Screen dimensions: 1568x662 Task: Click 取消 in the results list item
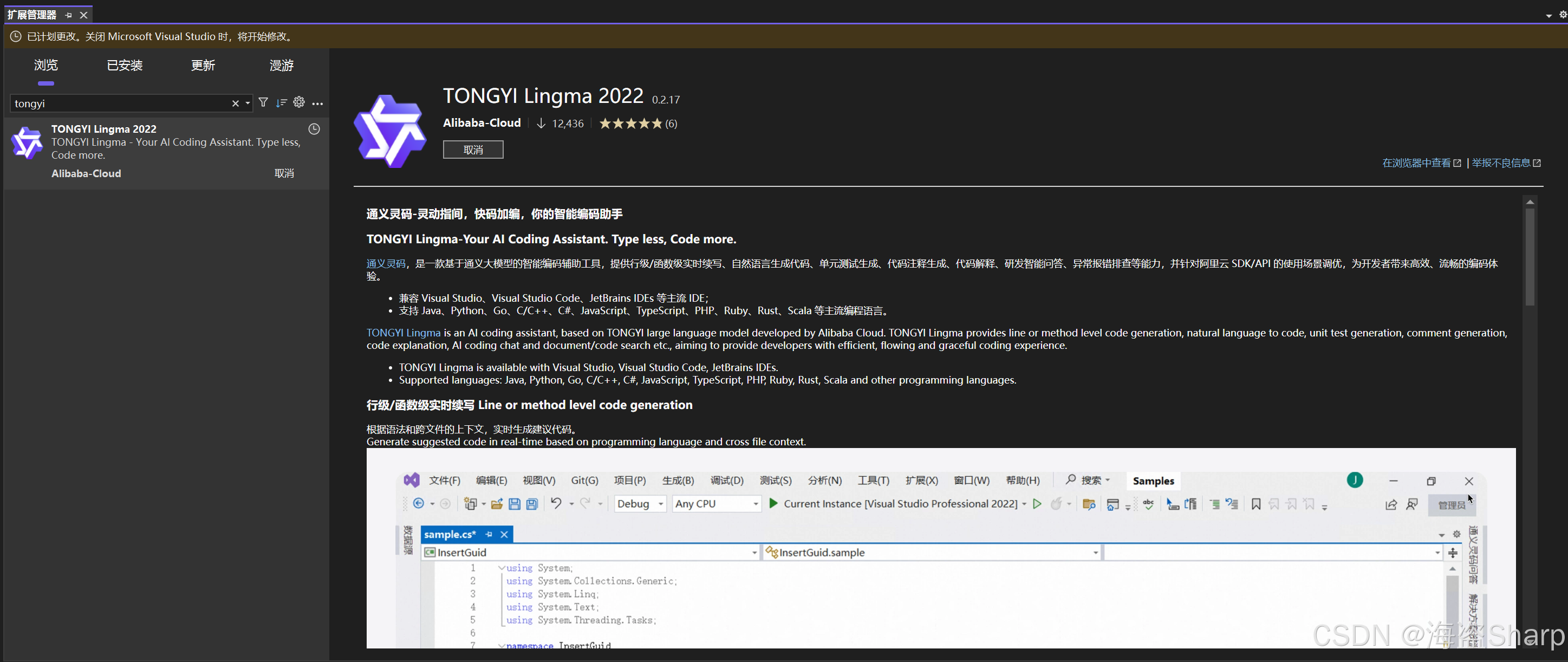pyautogui.click(x=284, y=173)
